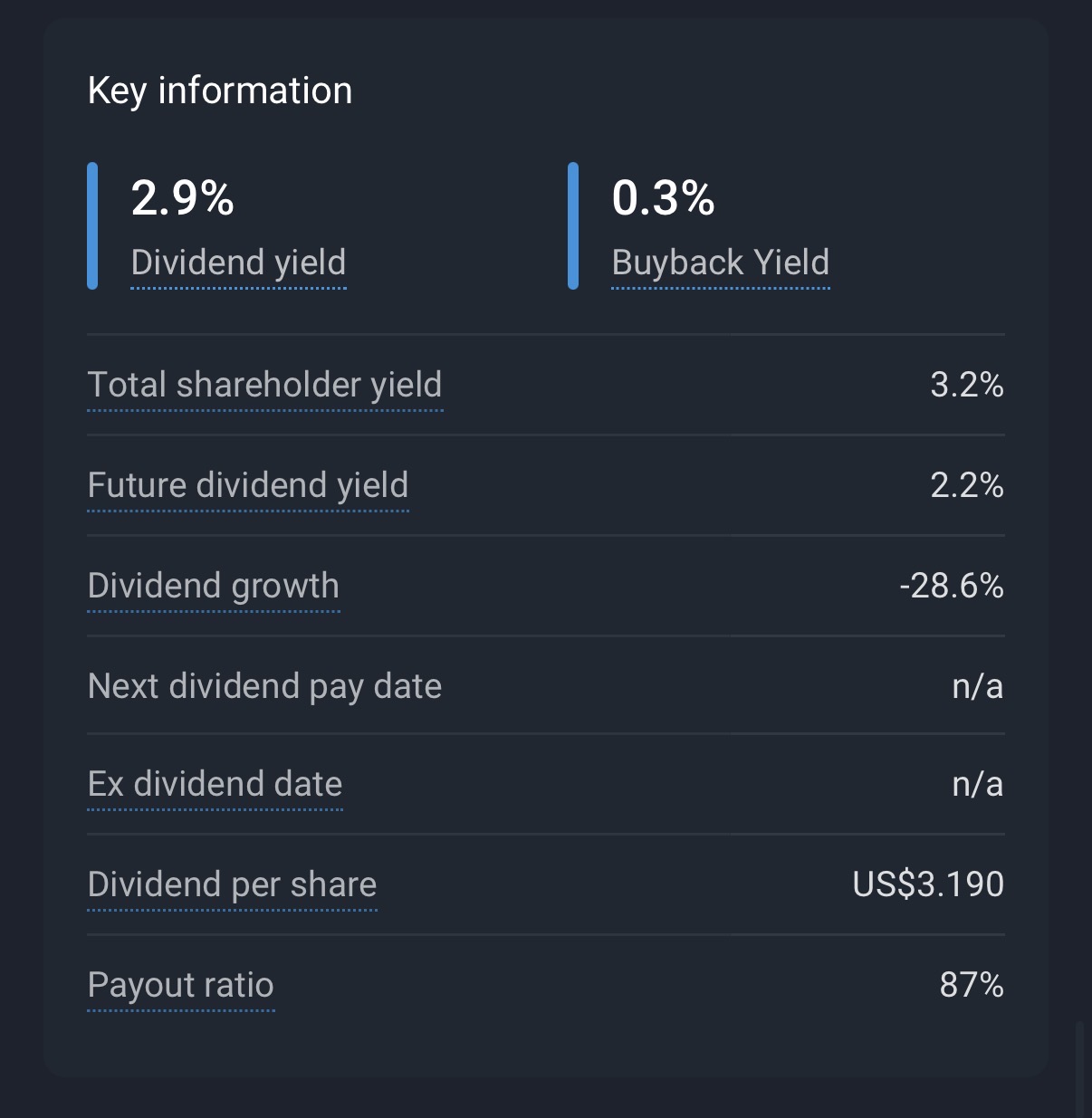Click the -28.6% dividend growth value
This screenshot has width=1092, height=1118.
click(951, 587)
